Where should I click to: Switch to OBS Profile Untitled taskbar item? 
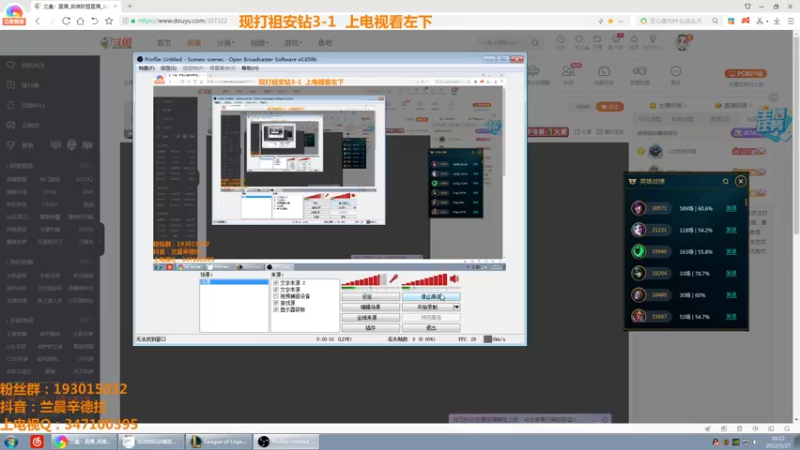(x=287, y=441)
